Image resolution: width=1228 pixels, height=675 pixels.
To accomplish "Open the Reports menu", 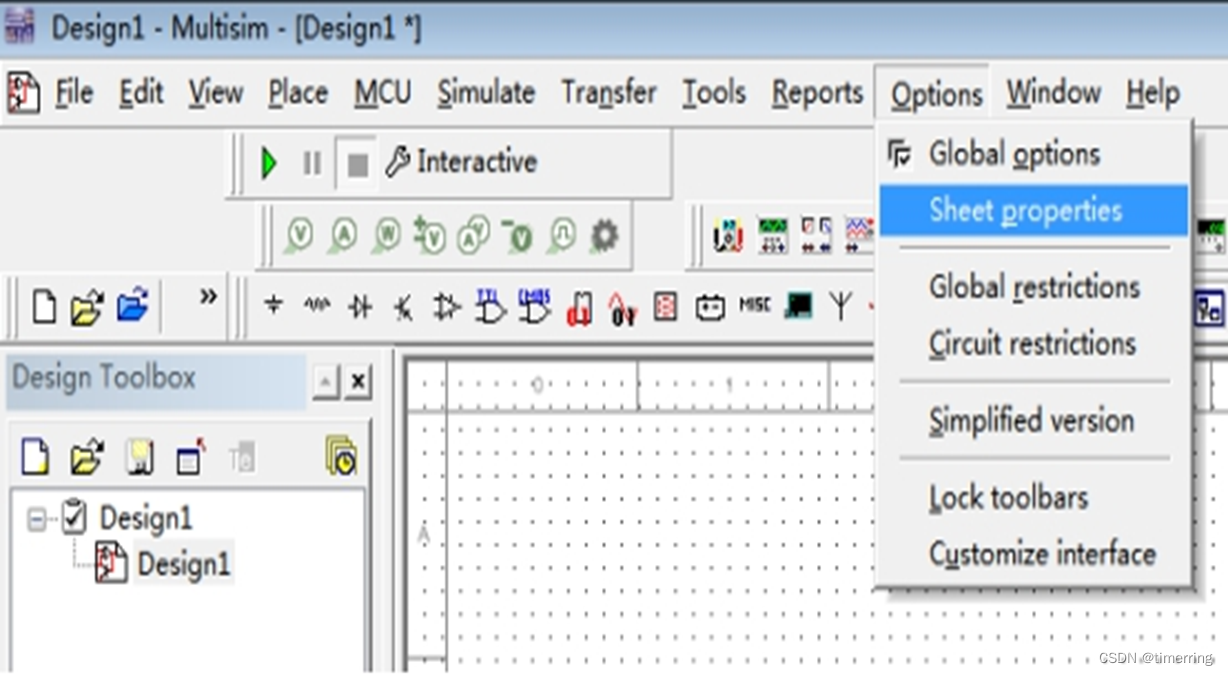I will click(x=817, y=93).
